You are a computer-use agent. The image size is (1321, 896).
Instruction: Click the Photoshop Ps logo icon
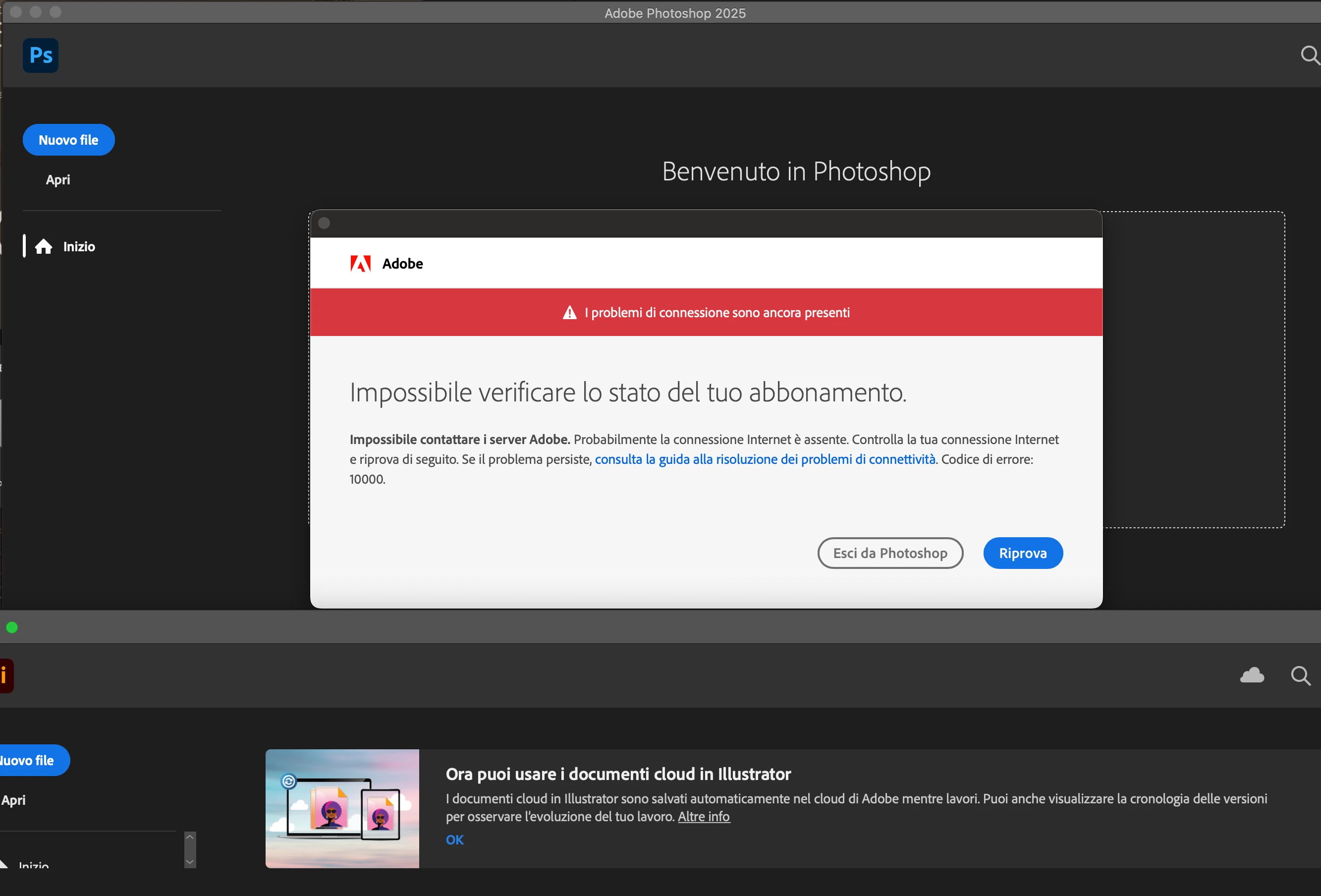[40, 55]
